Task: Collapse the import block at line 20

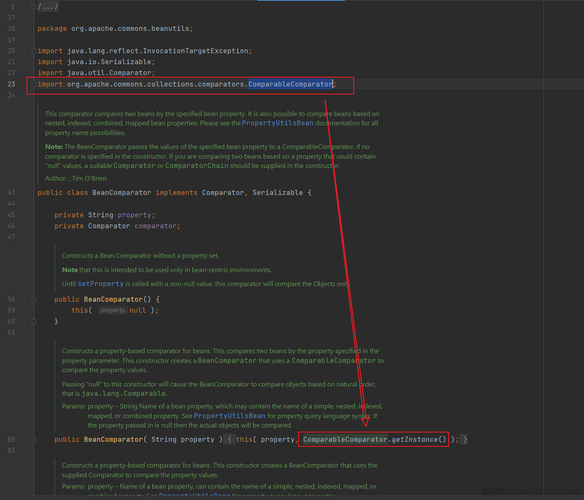Action: point(34,51)
